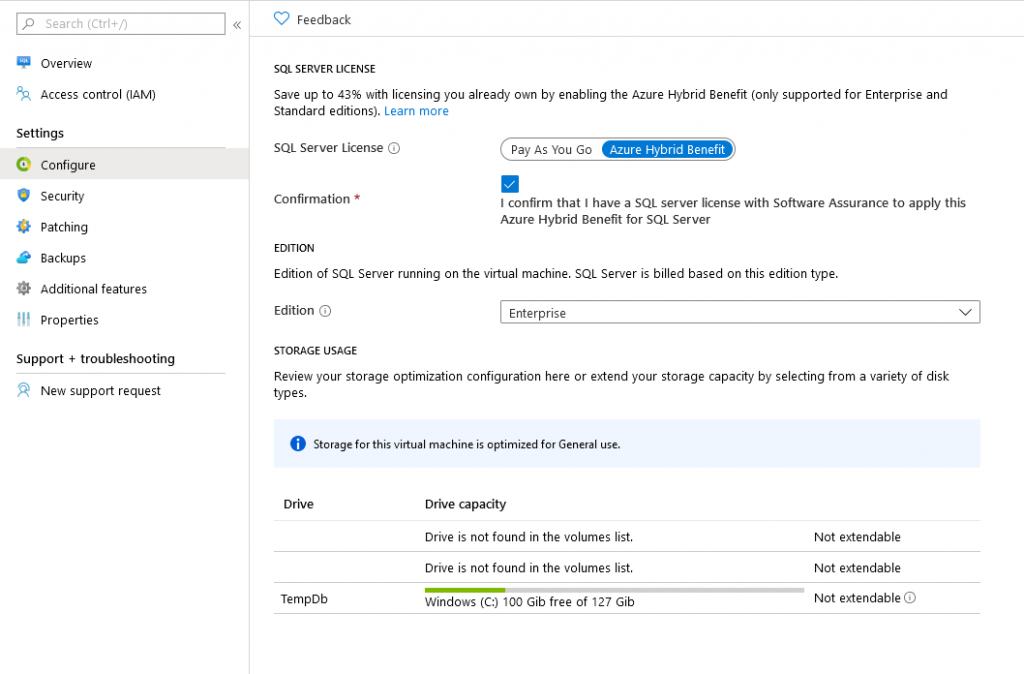Image resolution: width=1024 pixels, height=674 pixels.
Task: Click the green Configure icon
Action: coord(24,165)
